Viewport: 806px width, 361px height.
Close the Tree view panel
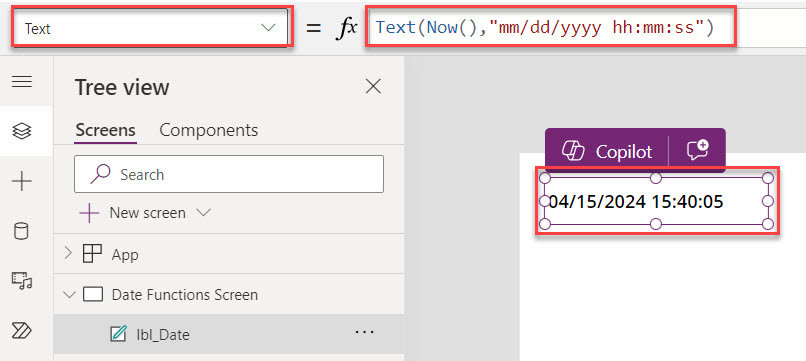tap(373, 86)
